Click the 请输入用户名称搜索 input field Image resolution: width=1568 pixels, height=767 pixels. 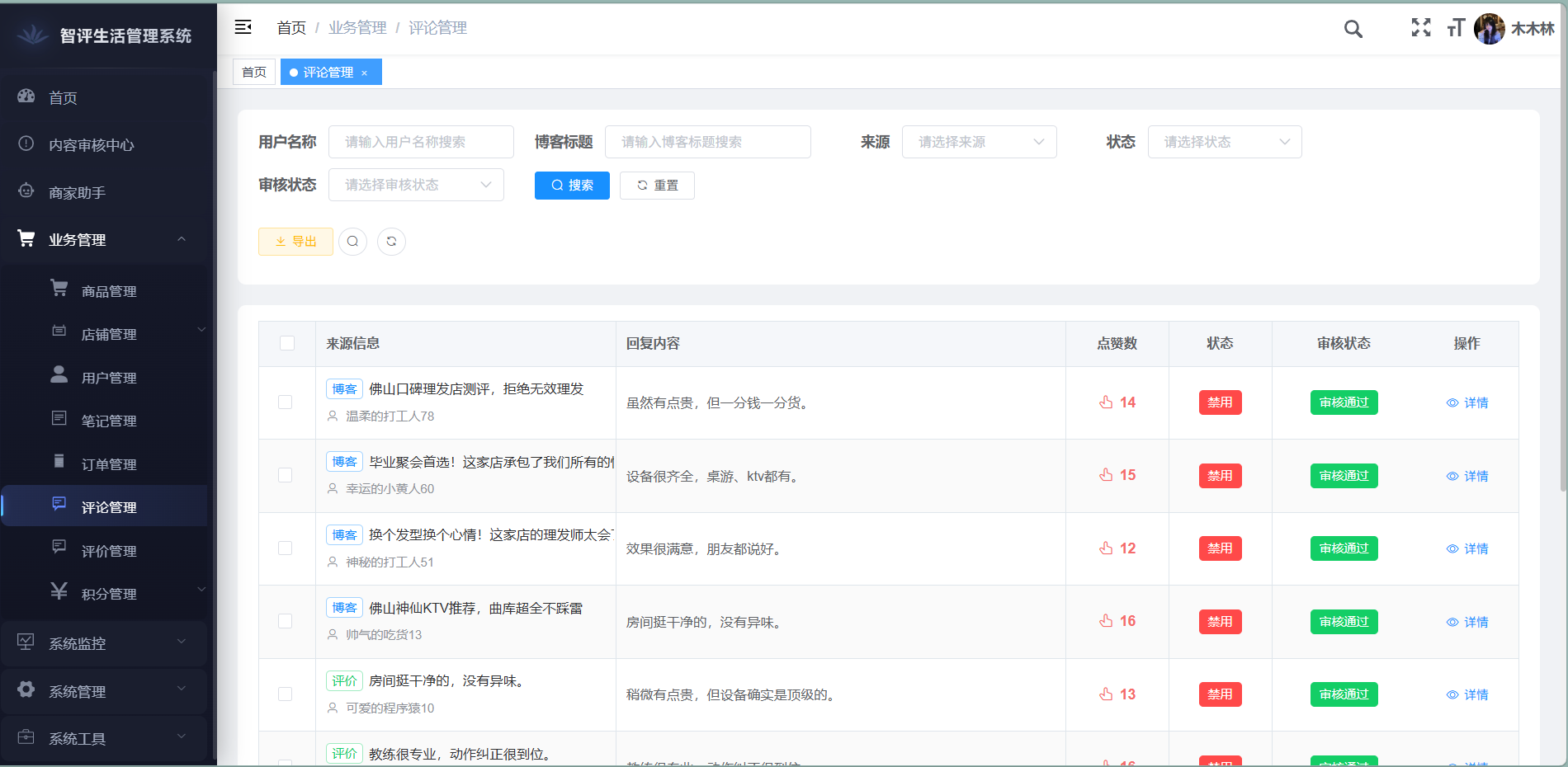click(x=421, y=141)
